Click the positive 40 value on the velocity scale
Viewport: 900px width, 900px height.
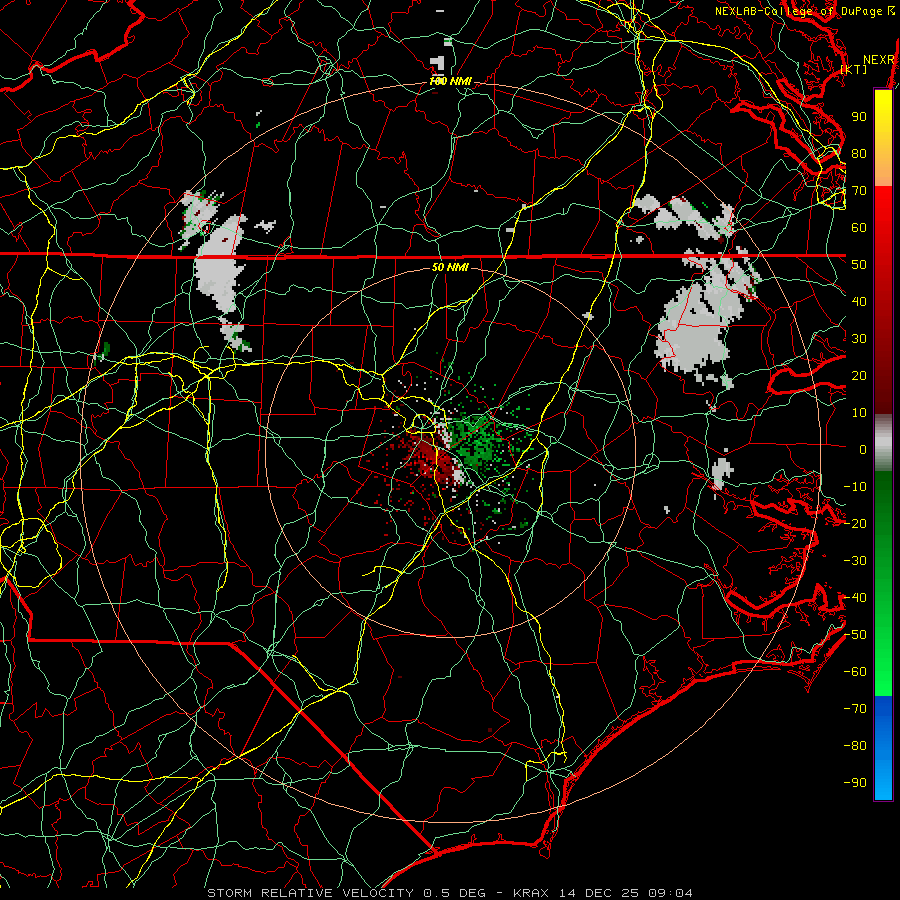pyautogui.click(x=859, y=301)
